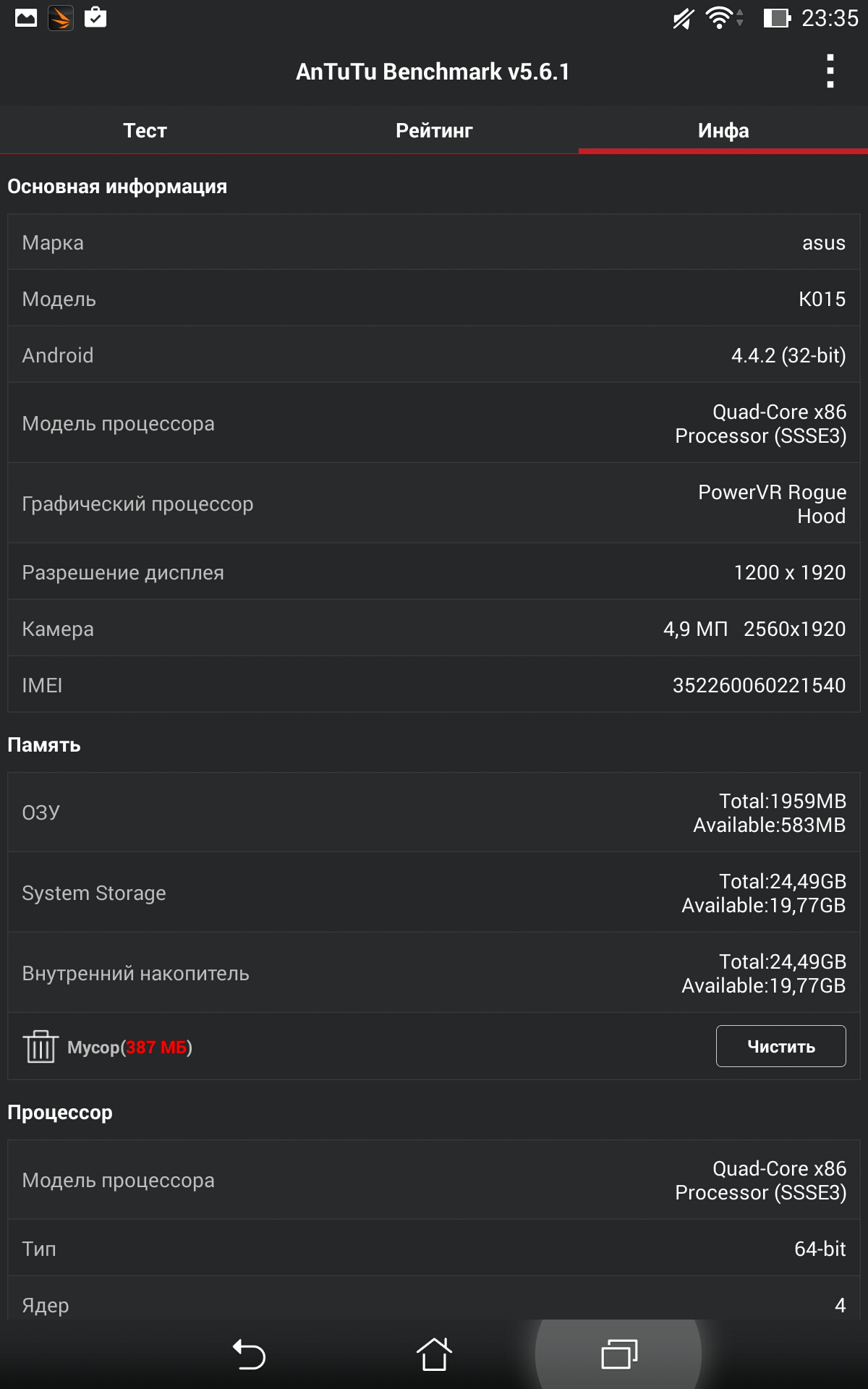
Task: Select the Инфа tab
Action: [723, 130]
